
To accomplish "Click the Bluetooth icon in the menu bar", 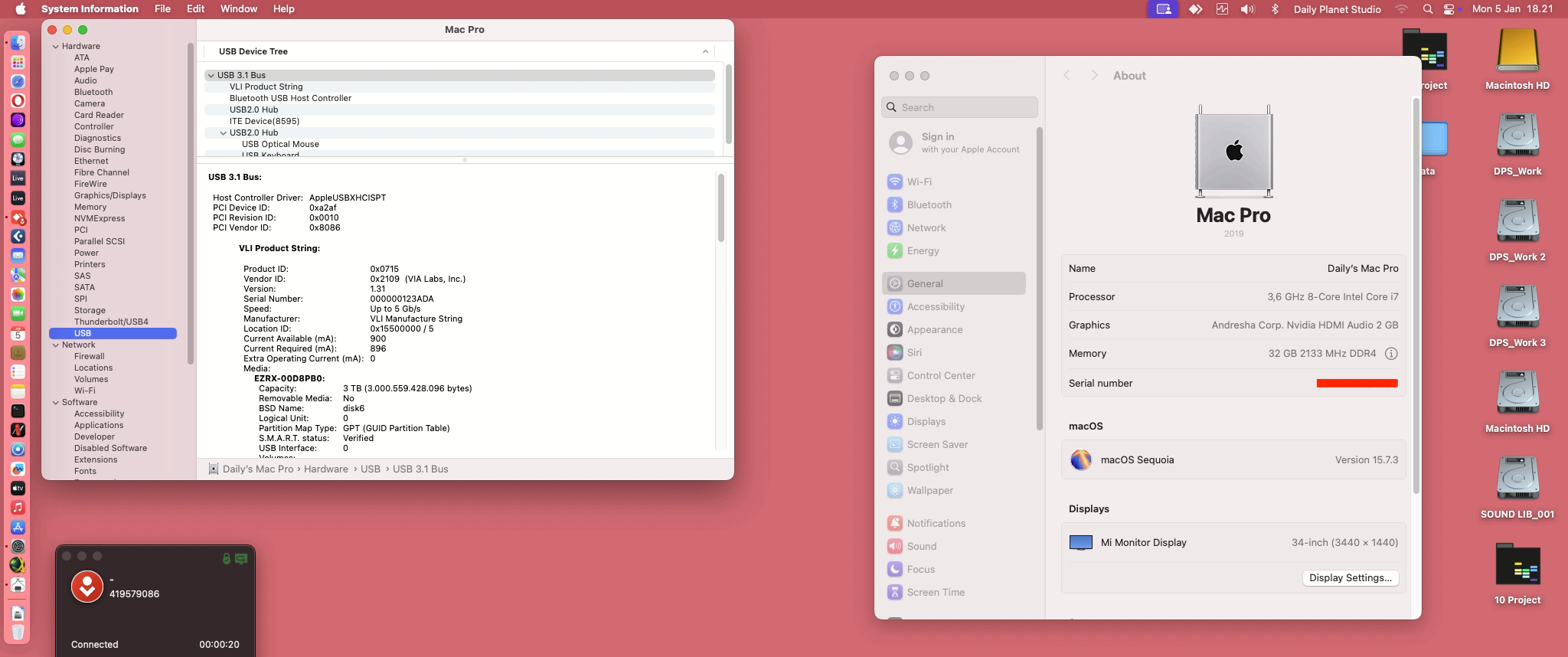I will click(1275, 9).
